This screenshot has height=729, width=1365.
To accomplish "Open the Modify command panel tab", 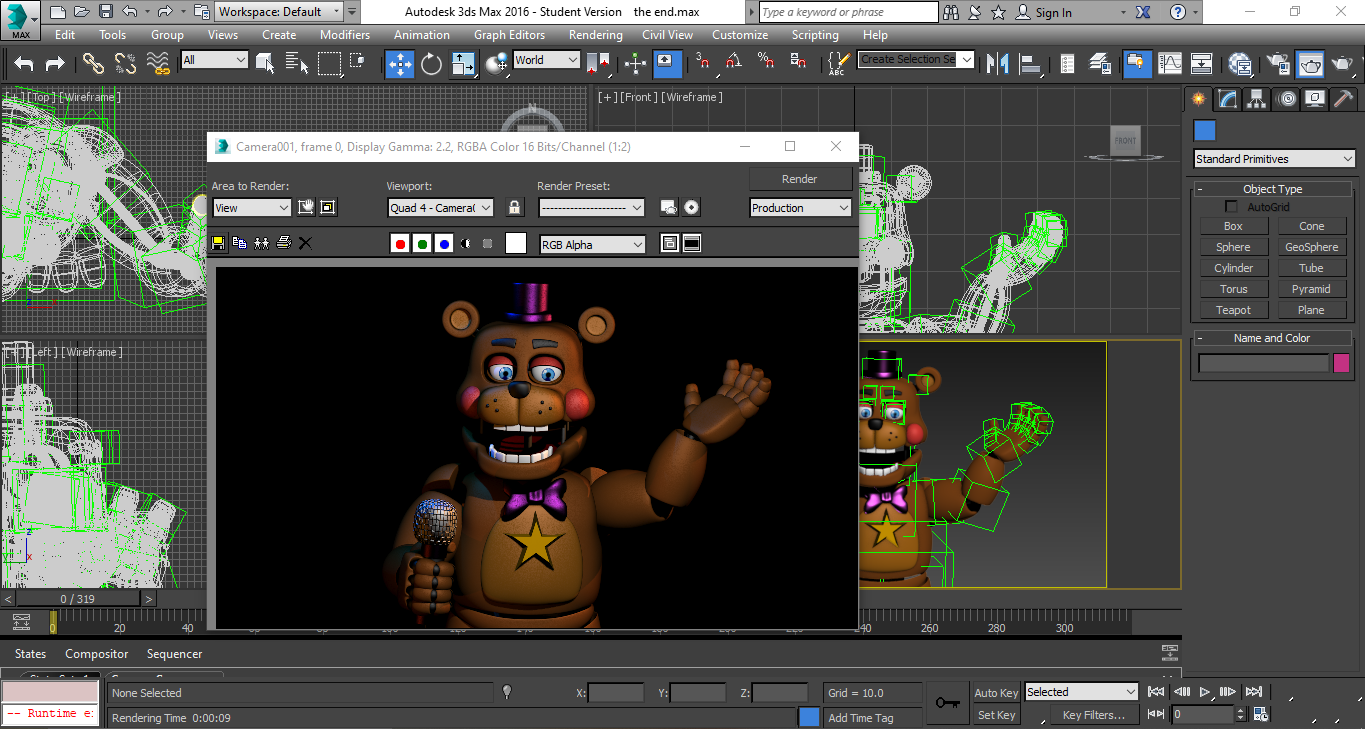I will point(1227,98).
